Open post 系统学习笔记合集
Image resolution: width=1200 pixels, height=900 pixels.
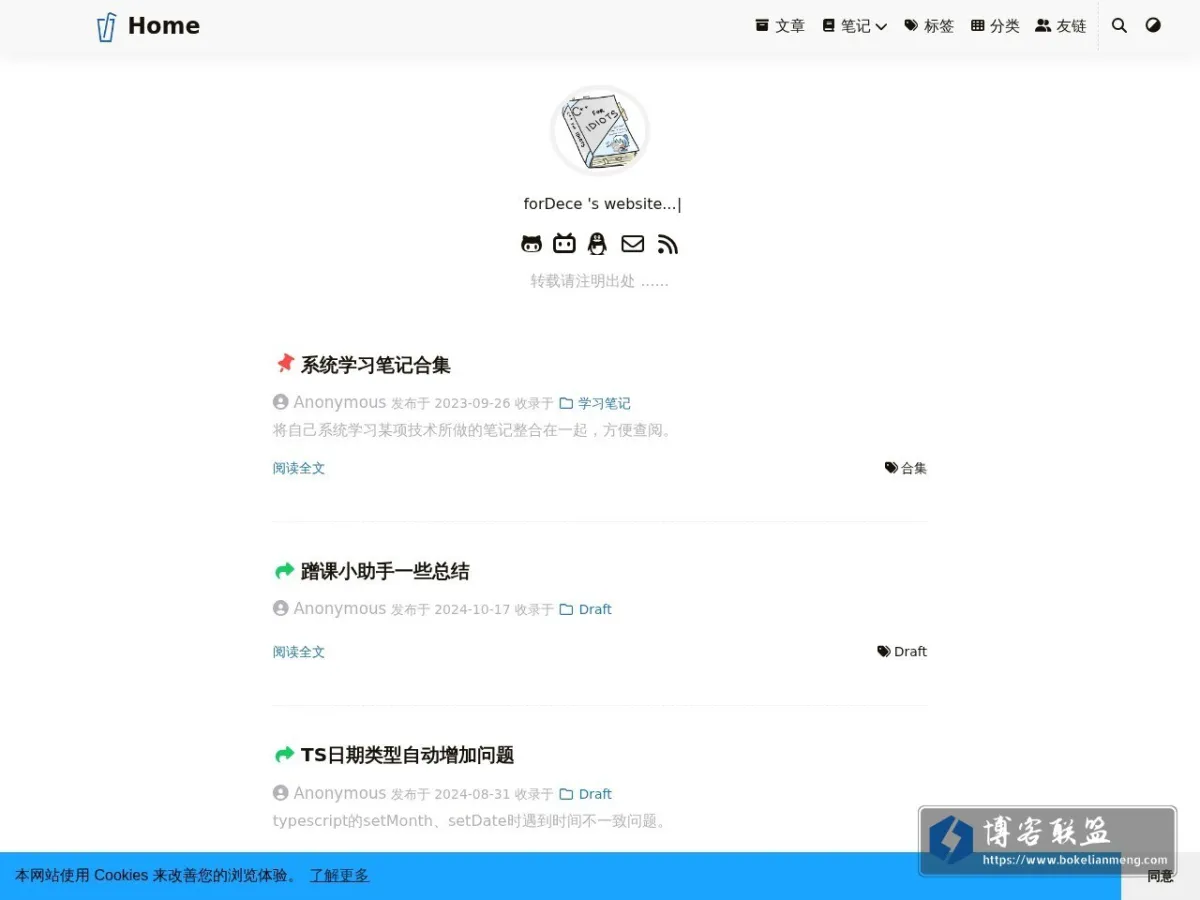click(x=376, y=365)
